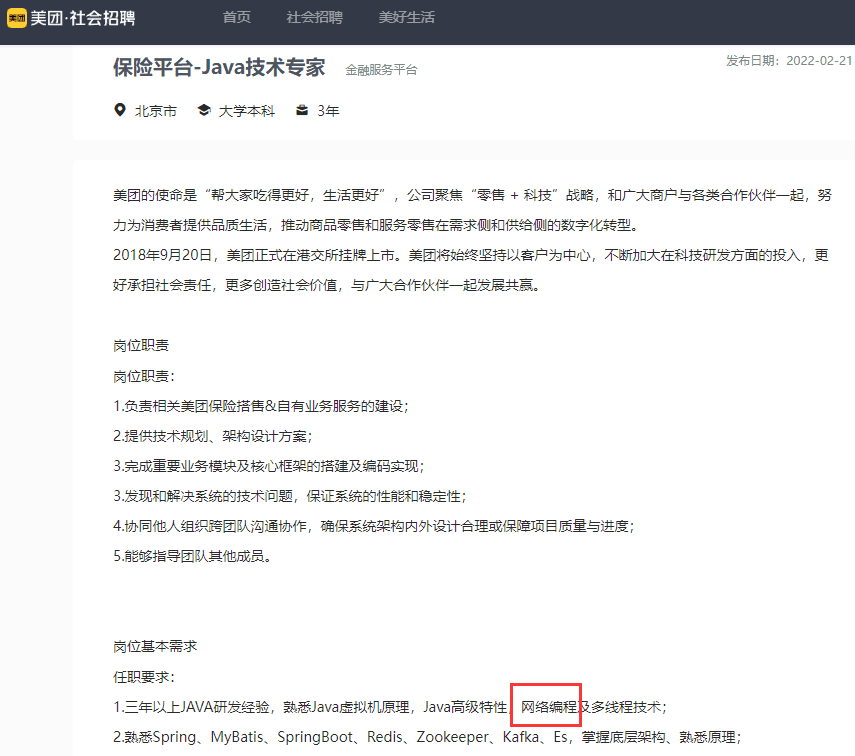Click the 3年 experience requirement
Image resolution: width=855 pixels, height=756 pixels.
pyautogui.click(x=328, y=111)
